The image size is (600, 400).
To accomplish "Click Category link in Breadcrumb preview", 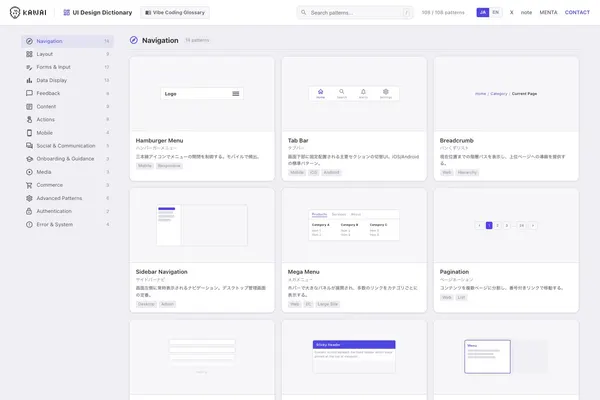I will [499, 94].
